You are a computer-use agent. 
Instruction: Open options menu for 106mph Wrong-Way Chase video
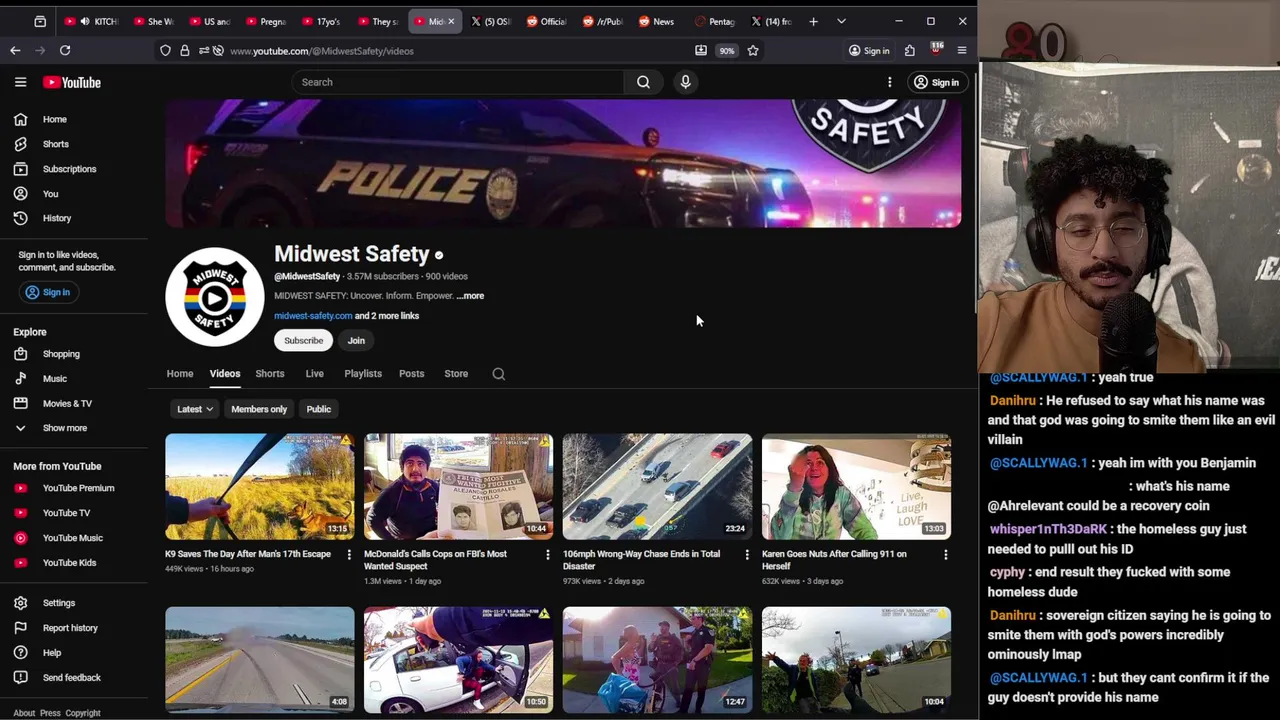pos(746,555)
